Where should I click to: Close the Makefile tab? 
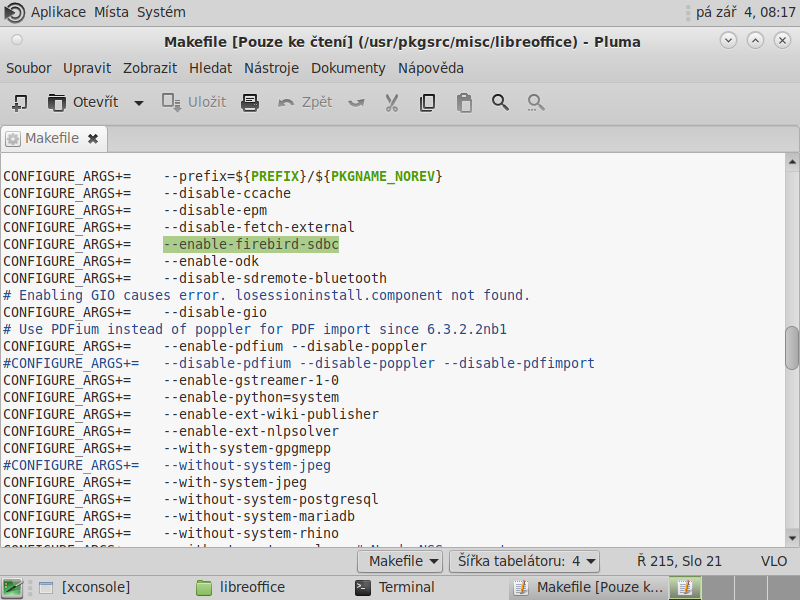[93, 138]
